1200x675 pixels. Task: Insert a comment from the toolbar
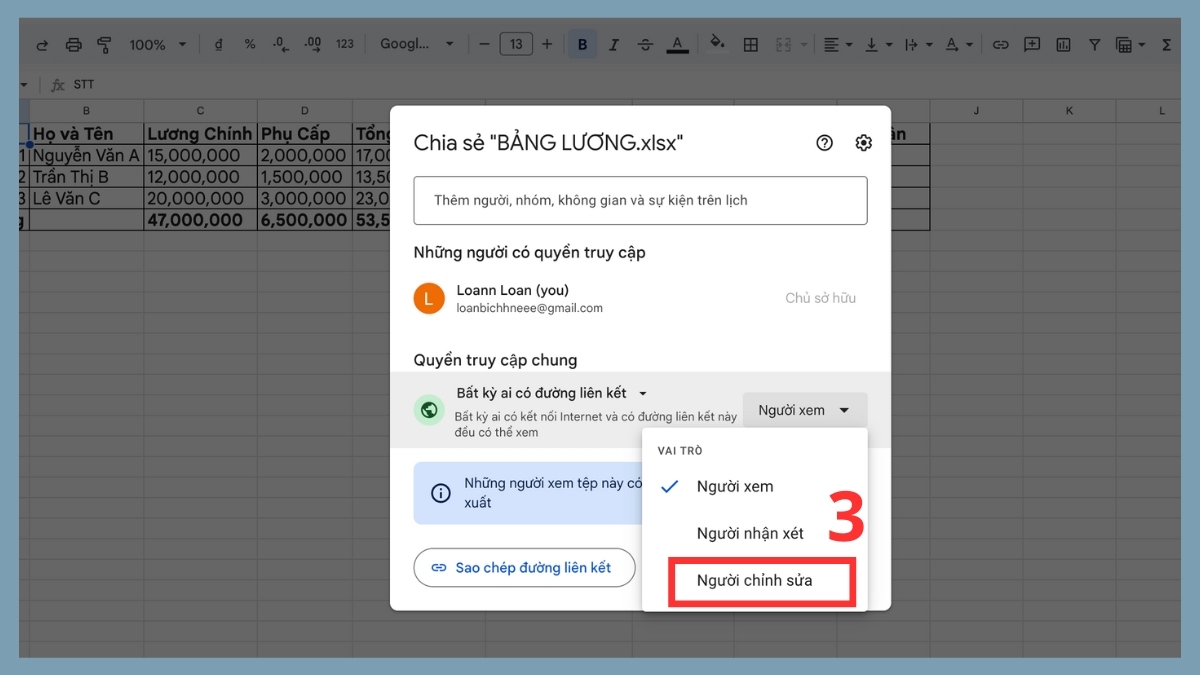(1032, 43)
